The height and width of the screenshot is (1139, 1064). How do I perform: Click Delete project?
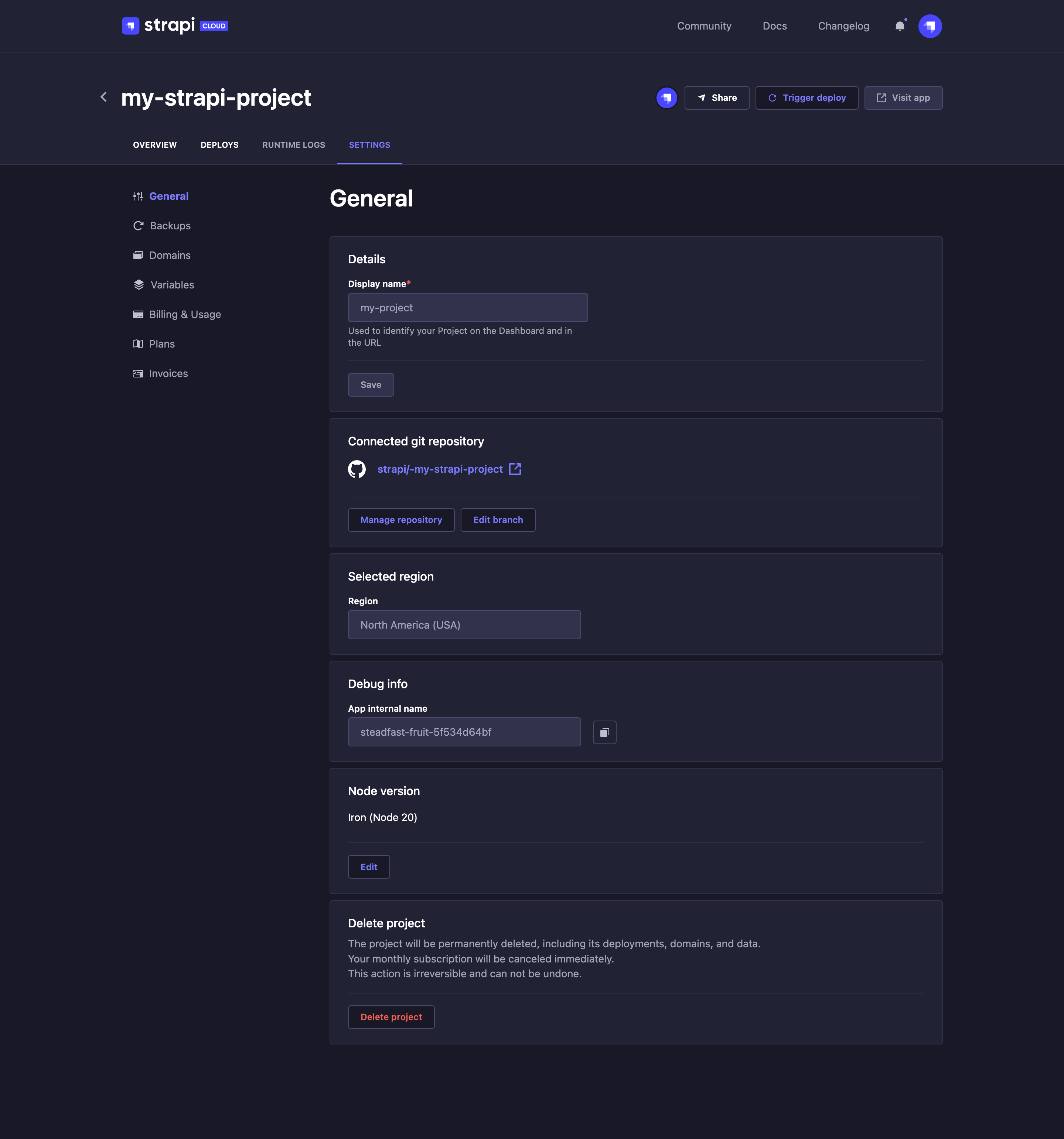pyautogui.click(x=391, y=1016)
